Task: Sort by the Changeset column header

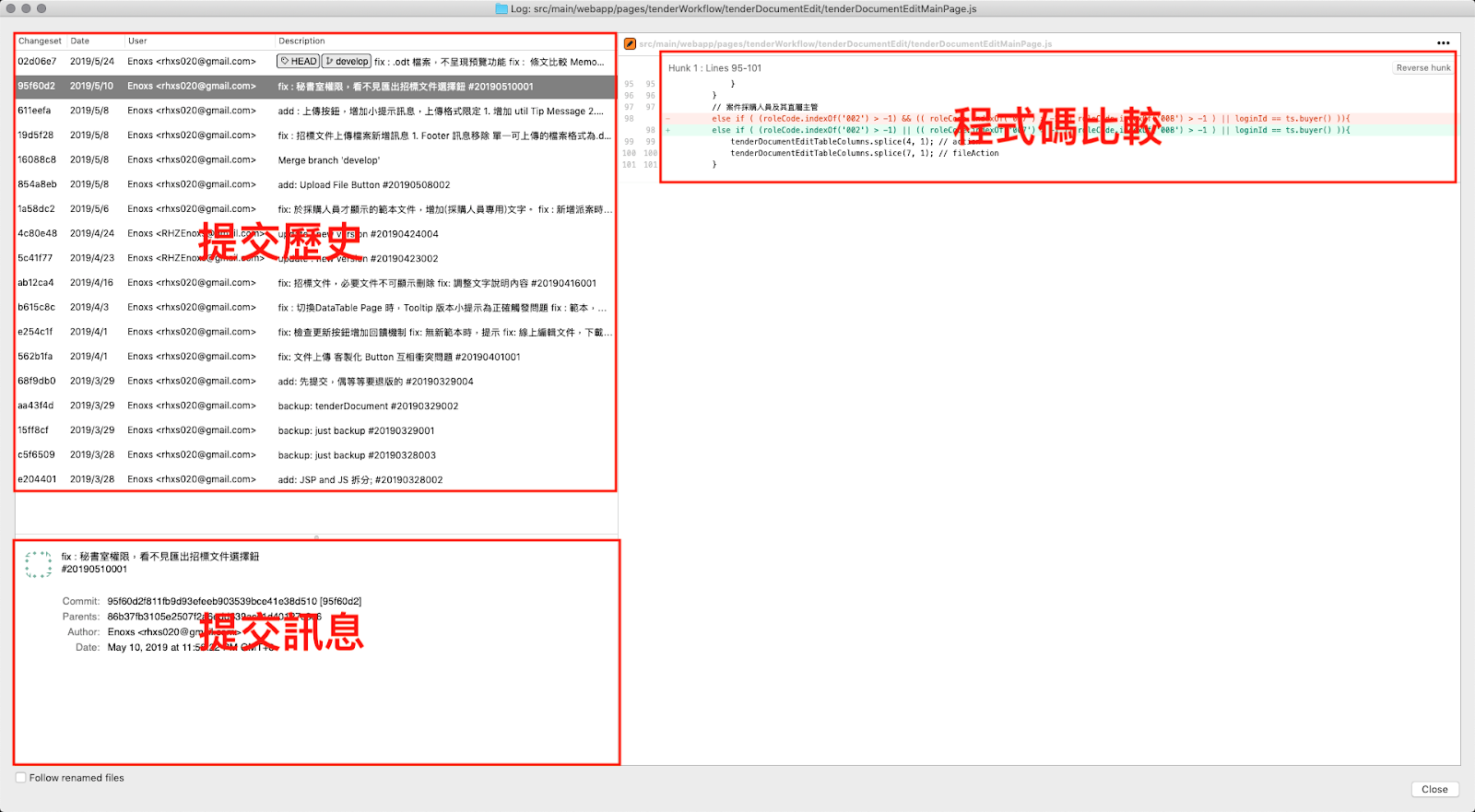Action: (x=40, y=41)
